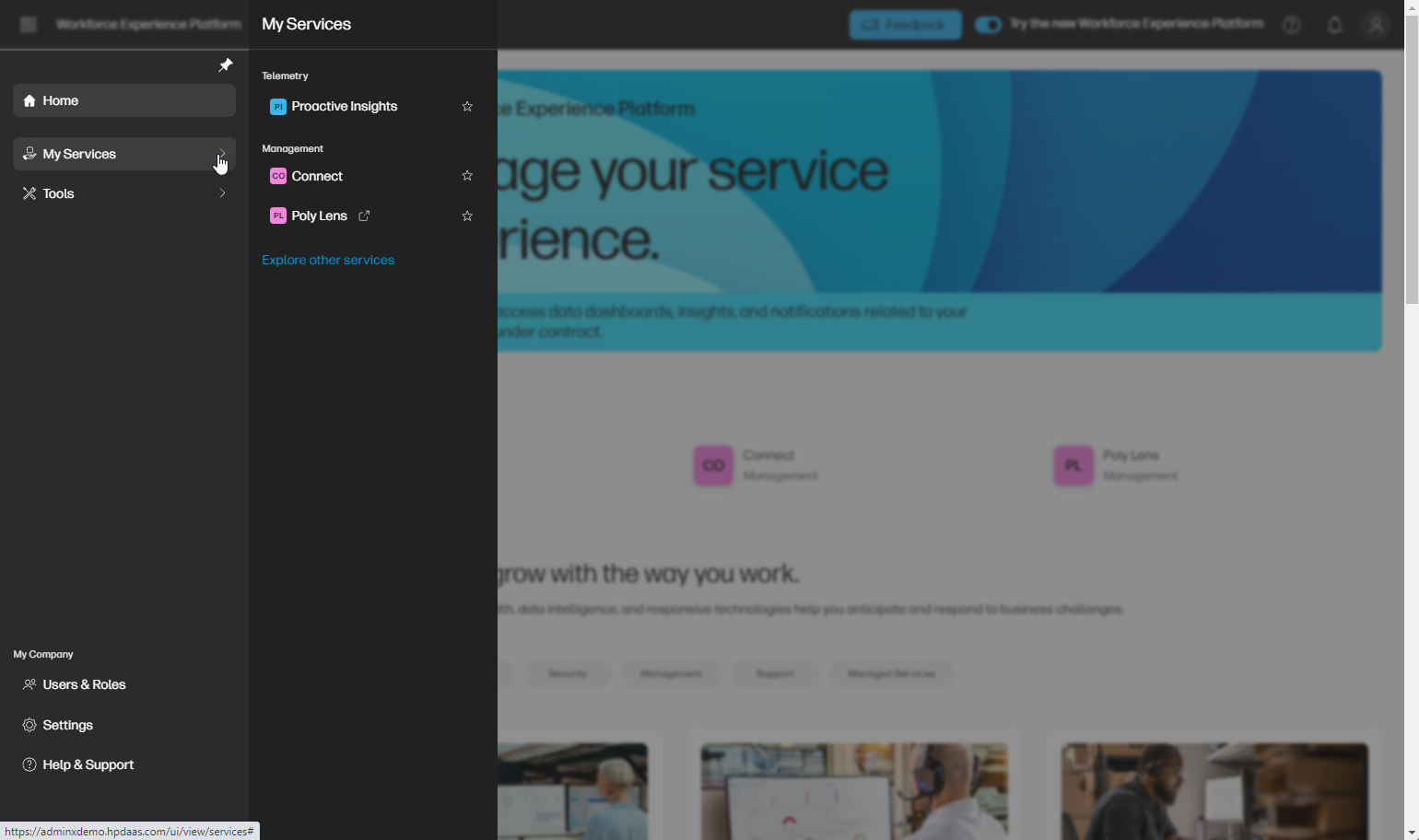Click the Connect CO service icon
This screenshot has width=1419, height=840.
278,175
